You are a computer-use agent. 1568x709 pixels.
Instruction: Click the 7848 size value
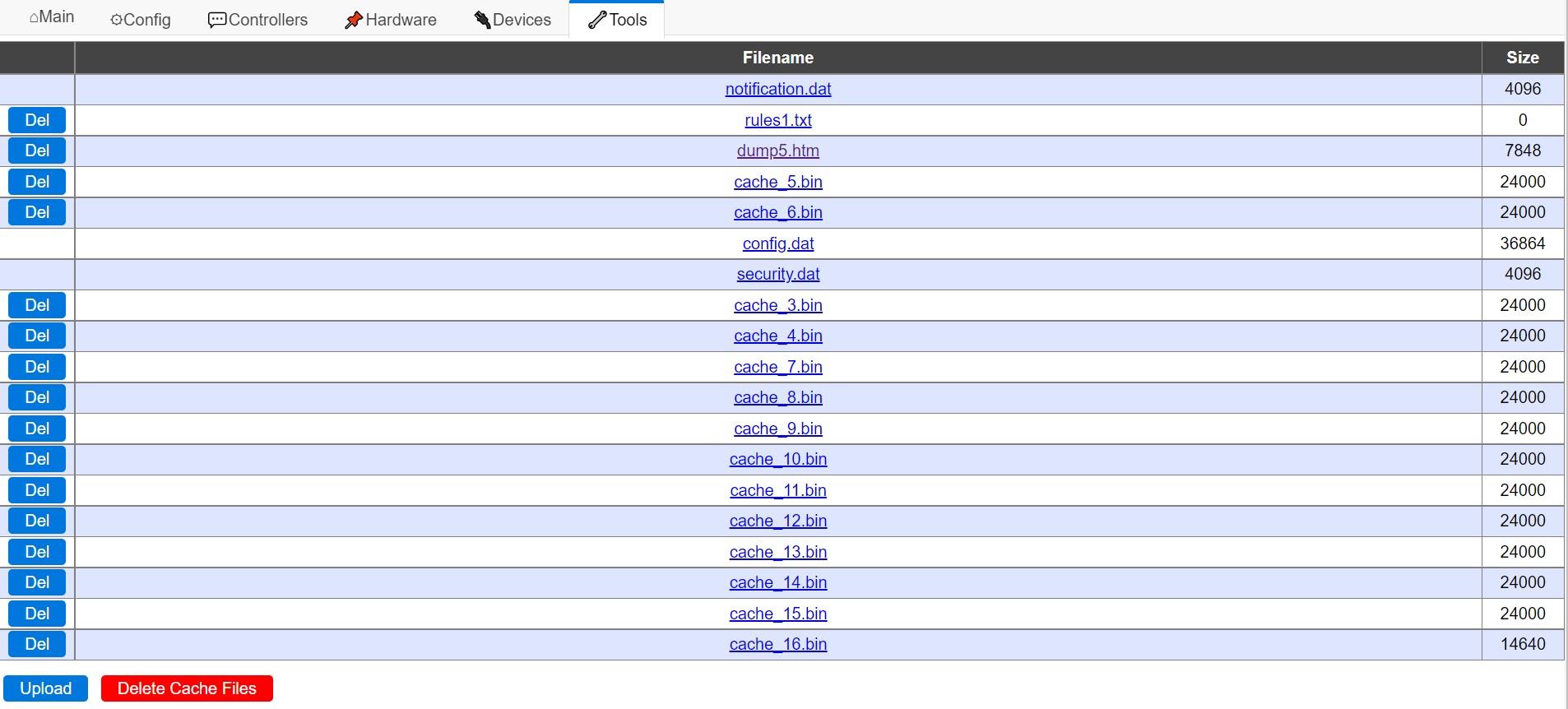(x=1523, y=151)
